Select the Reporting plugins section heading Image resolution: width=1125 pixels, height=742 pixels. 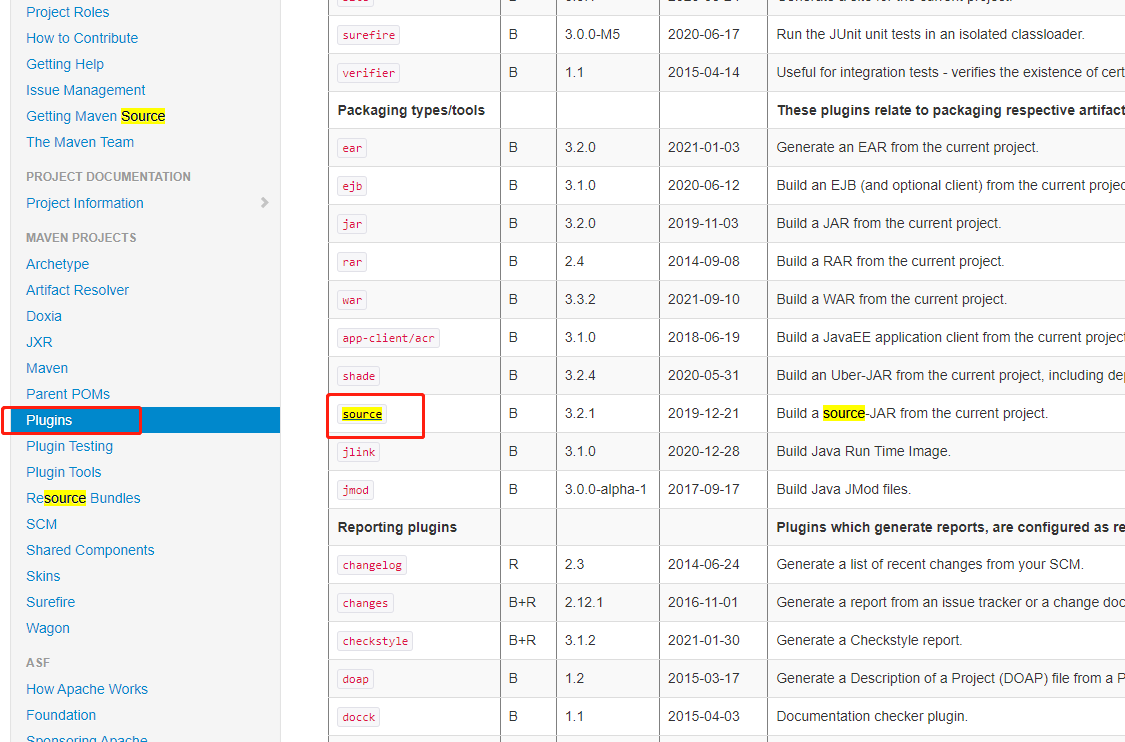pyautogui.click(x=397, y=527)
